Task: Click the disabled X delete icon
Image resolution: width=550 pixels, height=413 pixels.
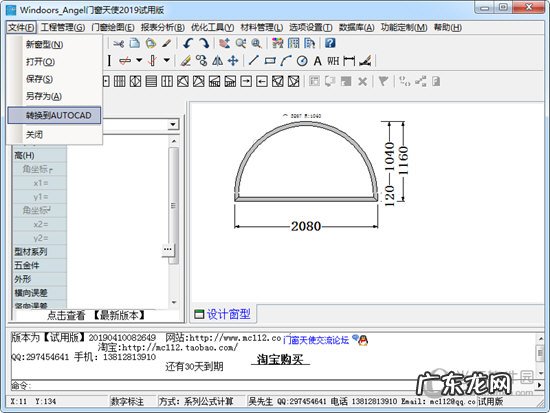Action: 362,82
